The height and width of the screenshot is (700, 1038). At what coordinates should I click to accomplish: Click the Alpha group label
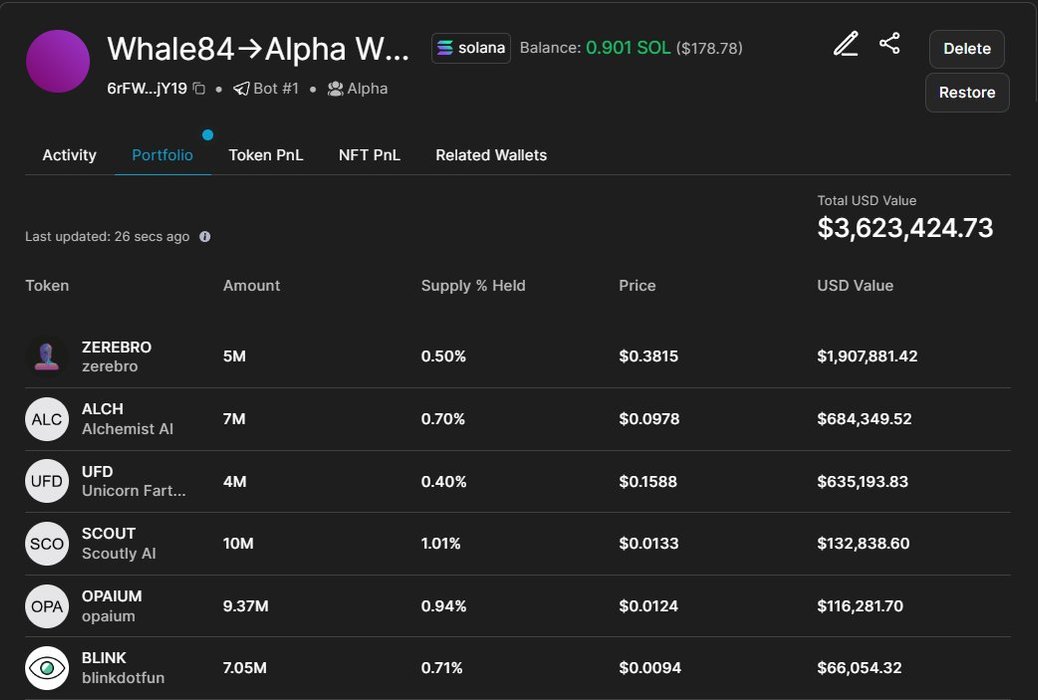point(357,89)
